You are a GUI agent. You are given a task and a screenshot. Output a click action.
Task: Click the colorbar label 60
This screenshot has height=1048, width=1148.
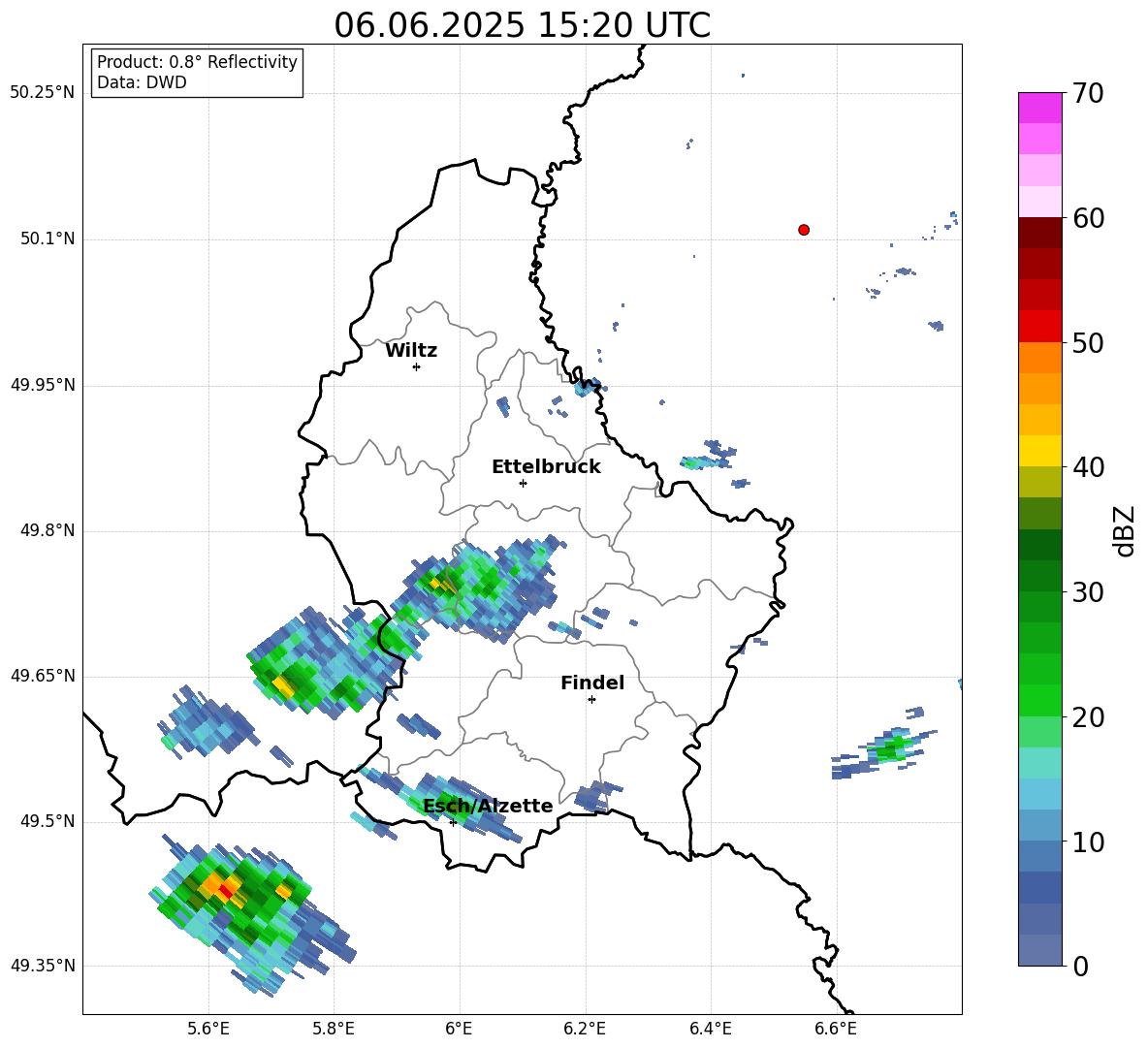pos(1088,218)
